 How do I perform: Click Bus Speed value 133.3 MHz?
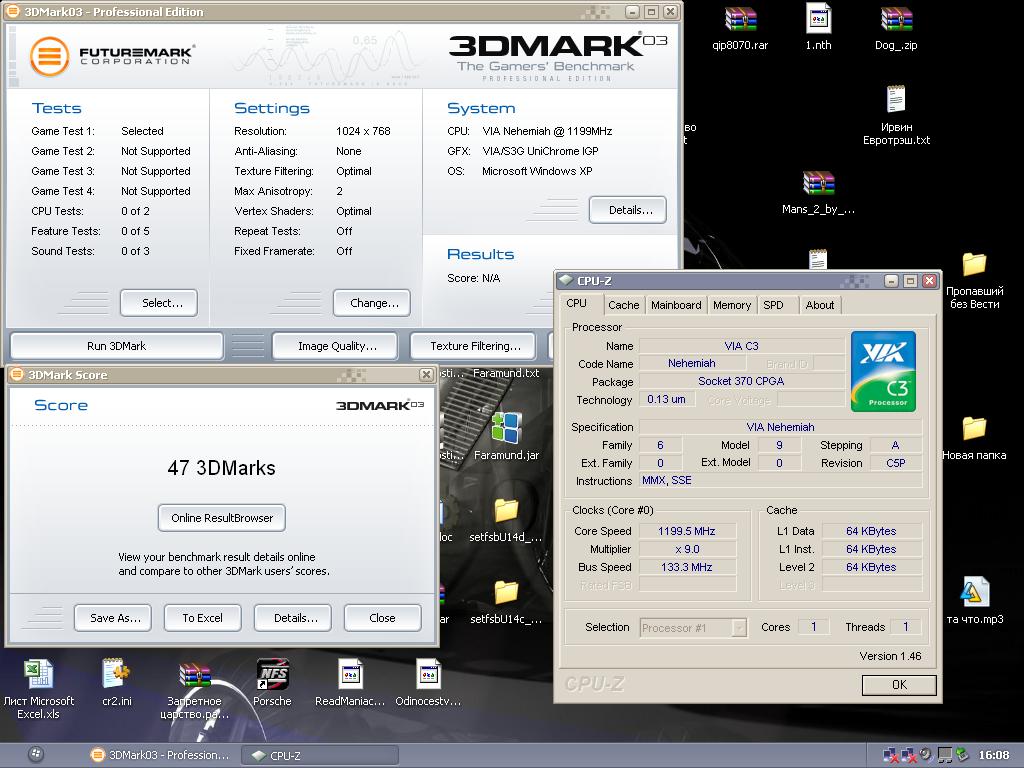(x=687, y=567)
